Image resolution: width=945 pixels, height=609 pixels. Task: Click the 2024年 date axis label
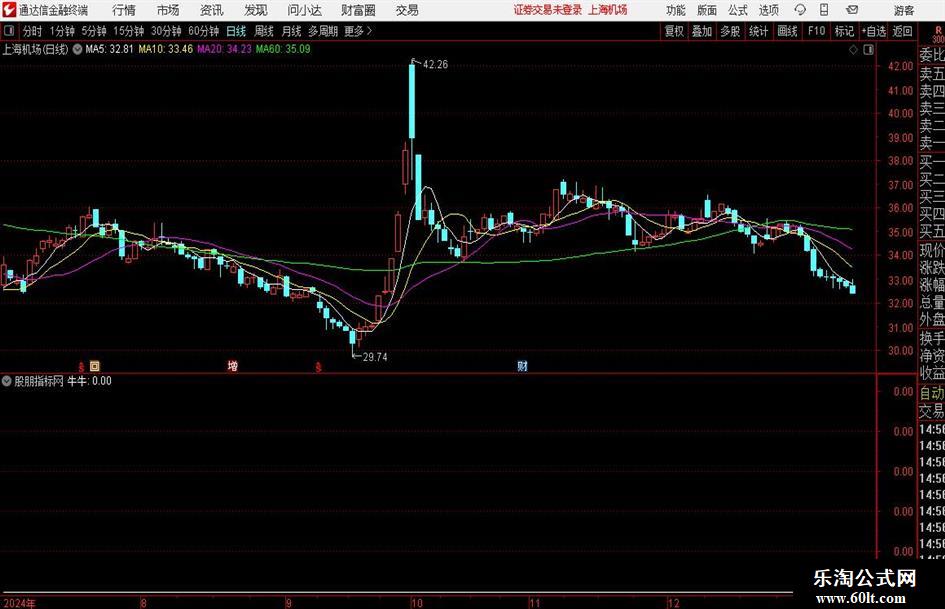tap(19, 603)
